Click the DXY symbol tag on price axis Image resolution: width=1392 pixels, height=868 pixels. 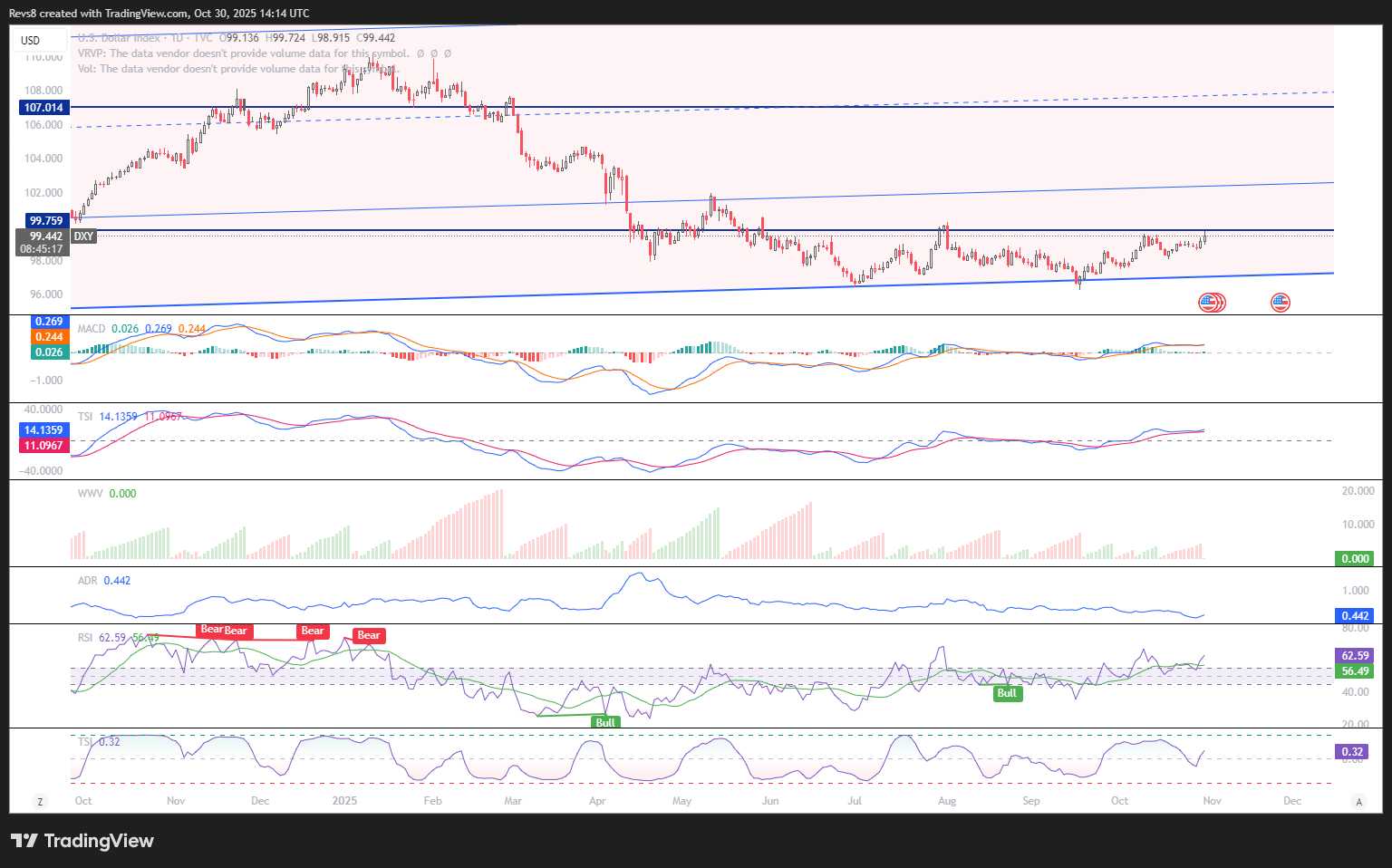tap(83, 236)
